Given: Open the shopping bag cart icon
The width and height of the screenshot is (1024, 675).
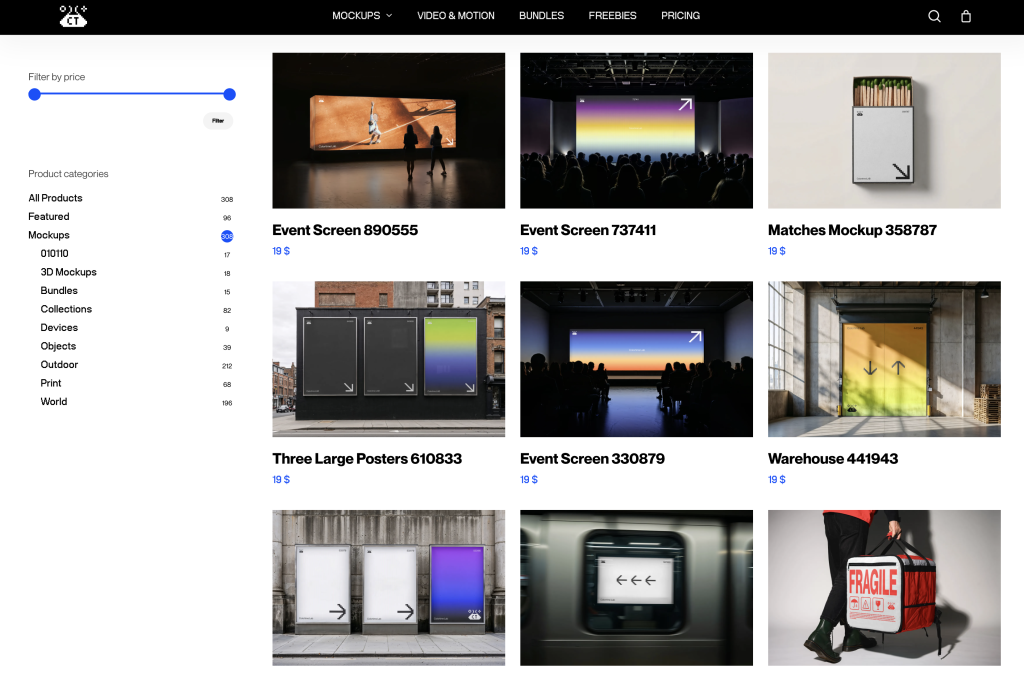Looking at the screenshot, I should pyautogui.click(x=965, y=16).
